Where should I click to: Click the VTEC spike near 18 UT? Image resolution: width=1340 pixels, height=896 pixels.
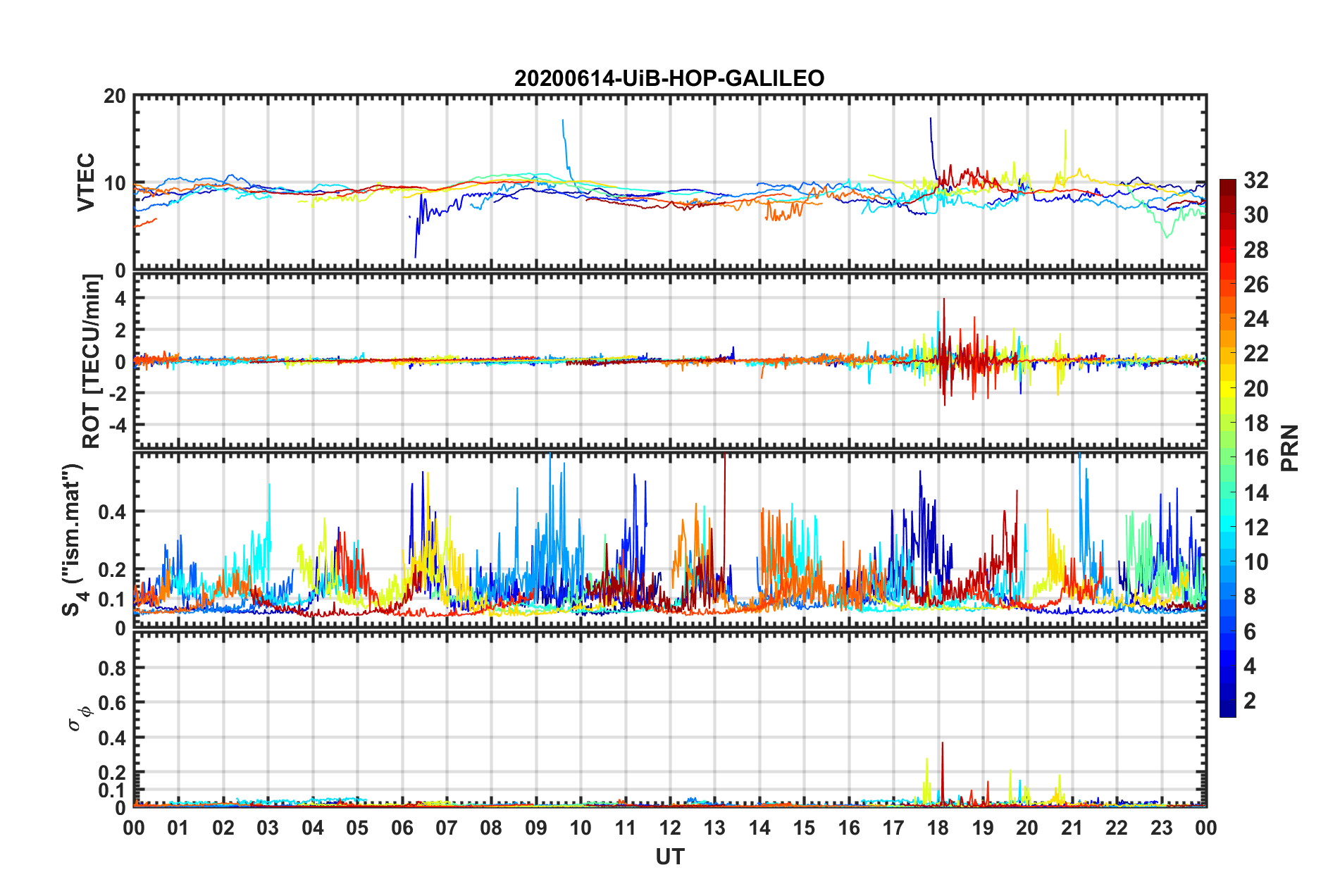point(931,134)
